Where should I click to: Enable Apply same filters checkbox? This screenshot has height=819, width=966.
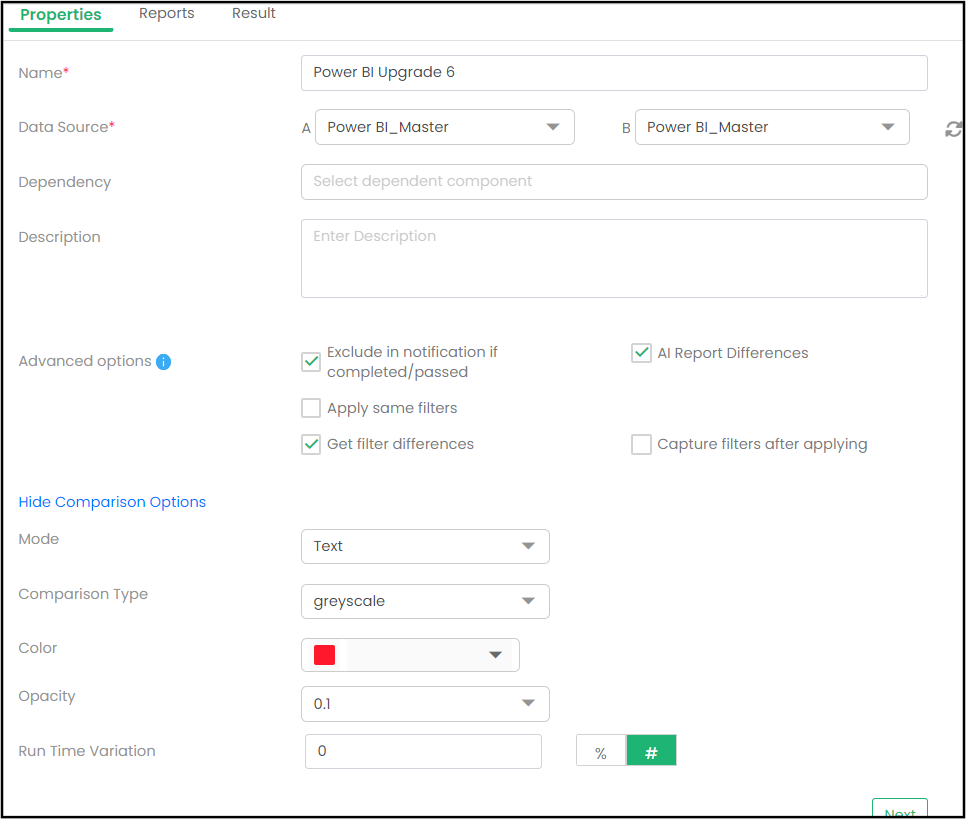pos(311,408)
